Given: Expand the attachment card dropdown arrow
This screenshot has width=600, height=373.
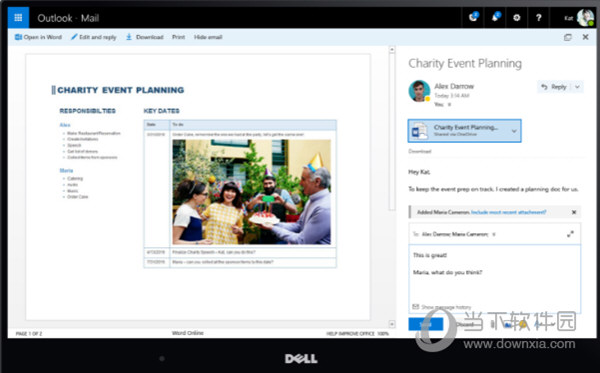Looking at the screenshot, I should 514,131.
